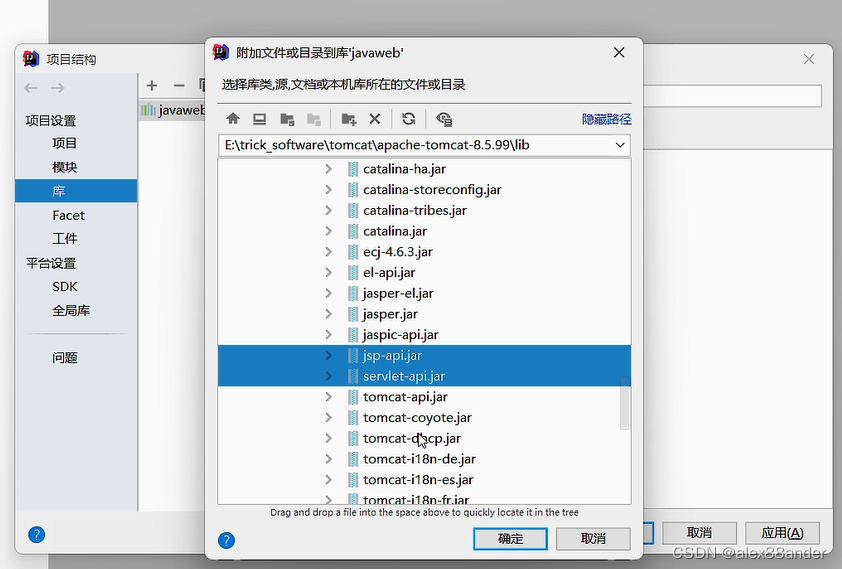The height and width of the screenshot is (569, 842).
Task: Select javaweb library in the list
Action: click(173, 110)
